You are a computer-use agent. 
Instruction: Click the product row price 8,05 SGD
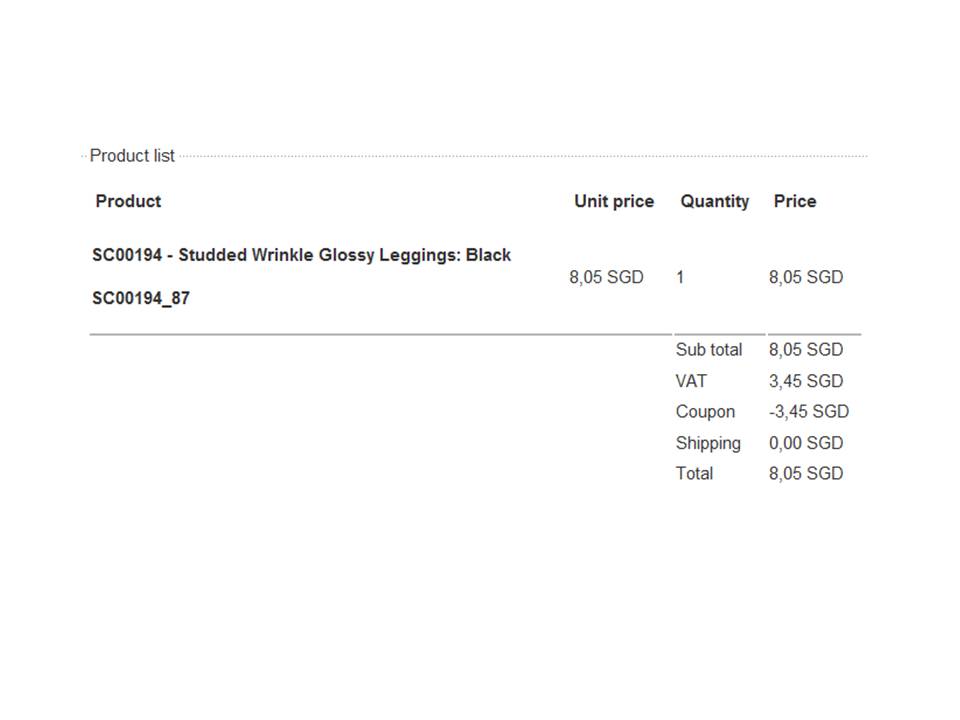(805, 277)
